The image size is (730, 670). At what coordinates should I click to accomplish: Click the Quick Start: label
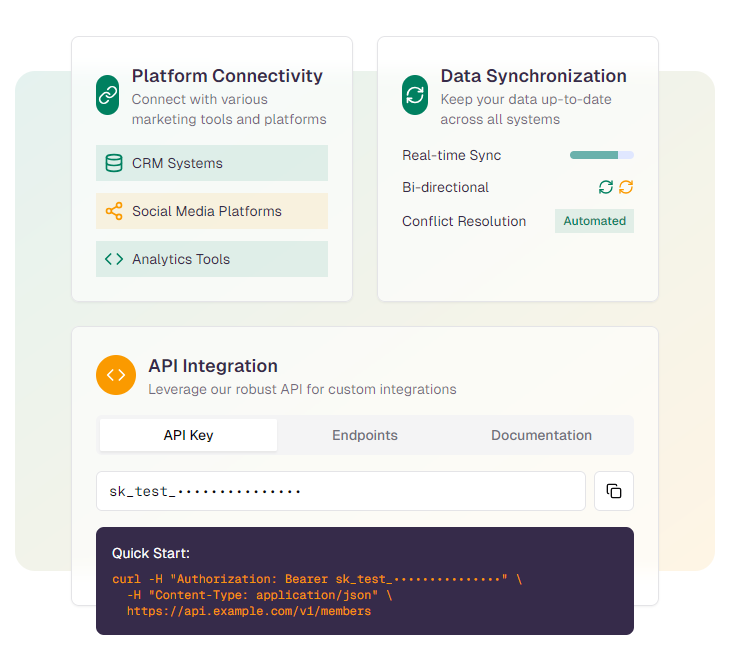pyautogui.click(x=151, y=553)
